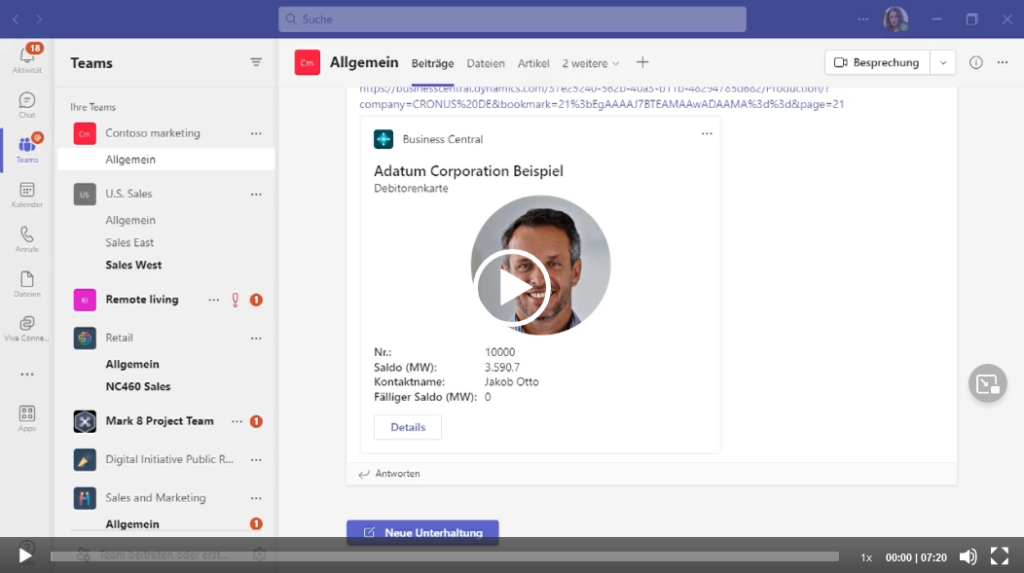Image resolution: width=1024 pixels, height=573 pixels.
Task: Add a new tab with plus icon
Action: tap(643, 62)
